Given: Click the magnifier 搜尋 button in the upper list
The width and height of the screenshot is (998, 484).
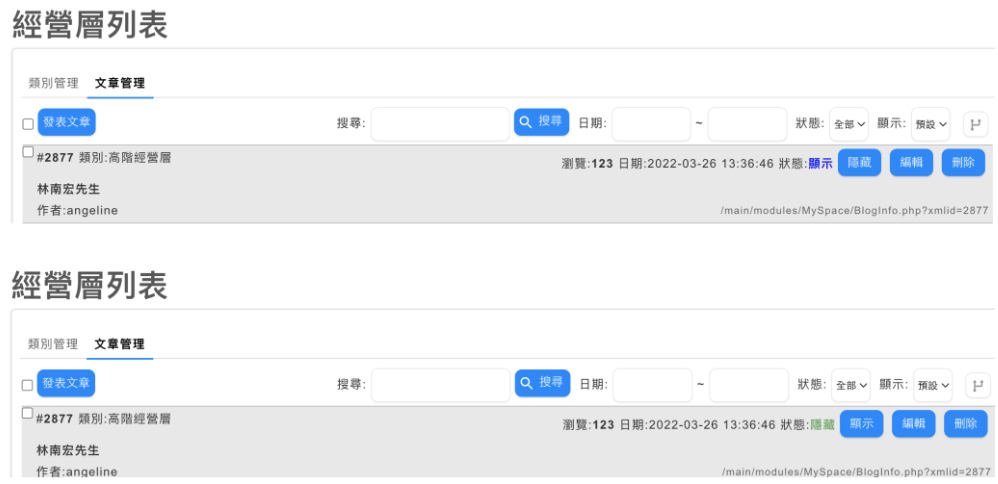Looking at the screenshot, I should click(x=541, y=122).
